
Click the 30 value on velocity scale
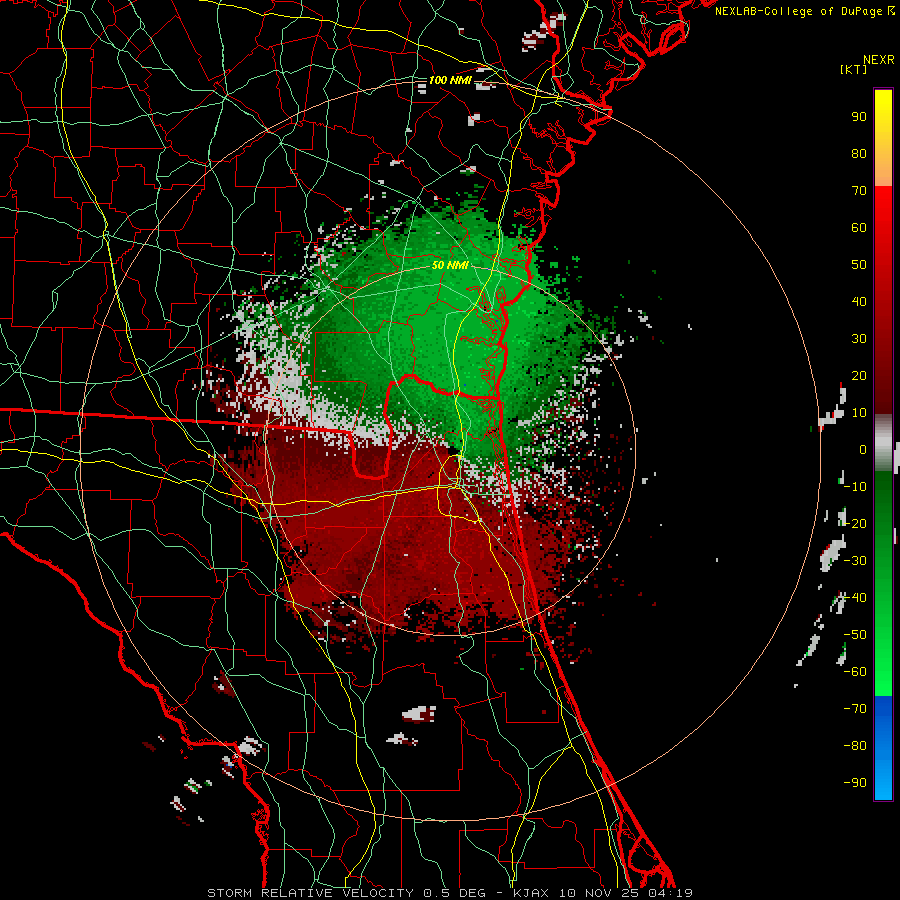pos(859,339)
